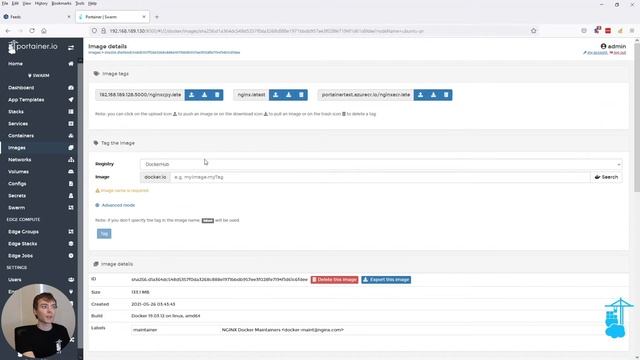Click the Portainer.io logo
This screenshot has height=360, width=640.
33,47
